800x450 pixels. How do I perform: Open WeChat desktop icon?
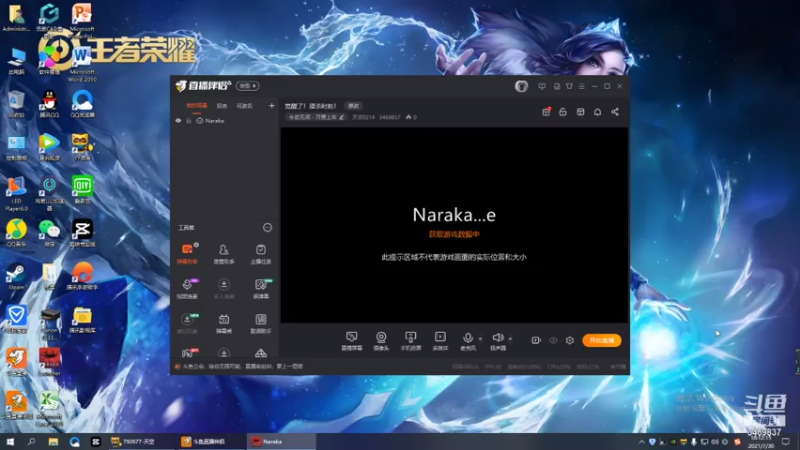click(x=49, y=233)
